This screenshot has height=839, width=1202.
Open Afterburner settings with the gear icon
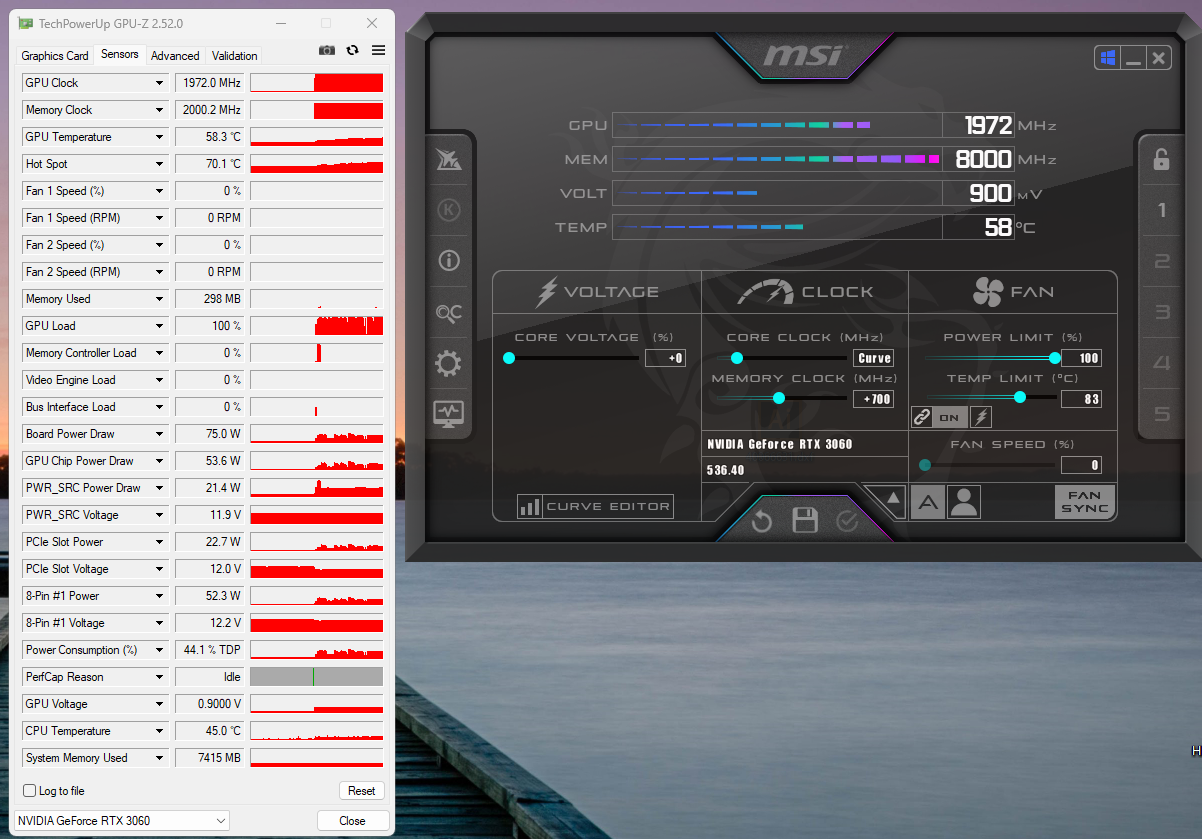(448, 363)
